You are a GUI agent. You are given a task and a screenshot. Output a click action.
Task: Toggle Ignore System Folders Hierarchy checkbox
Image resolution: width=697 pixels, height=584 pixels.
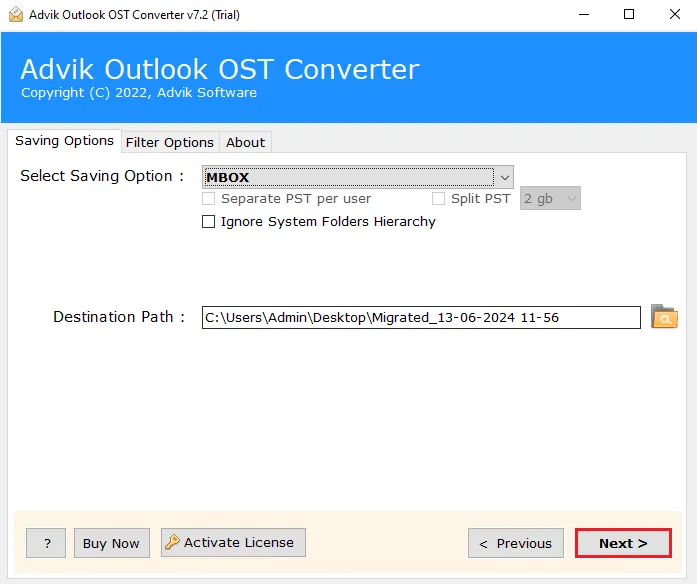point(208,221)
